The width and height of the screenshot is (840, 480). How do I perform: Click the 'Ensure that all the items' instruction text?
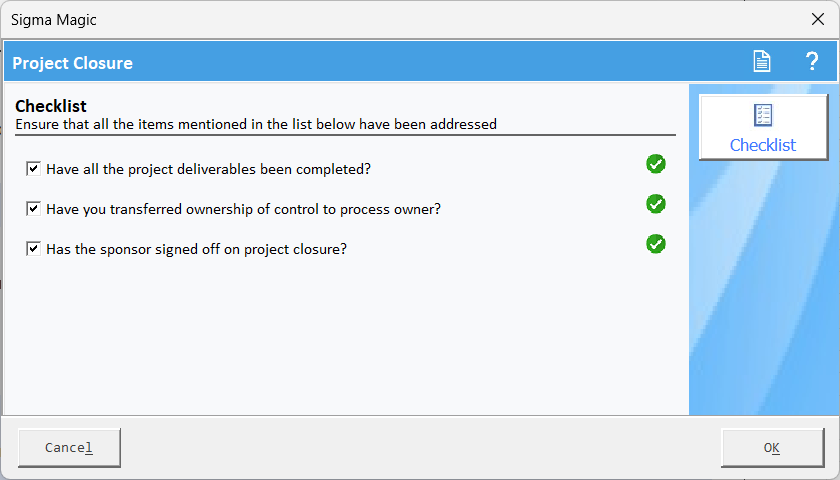pos(256,124)
